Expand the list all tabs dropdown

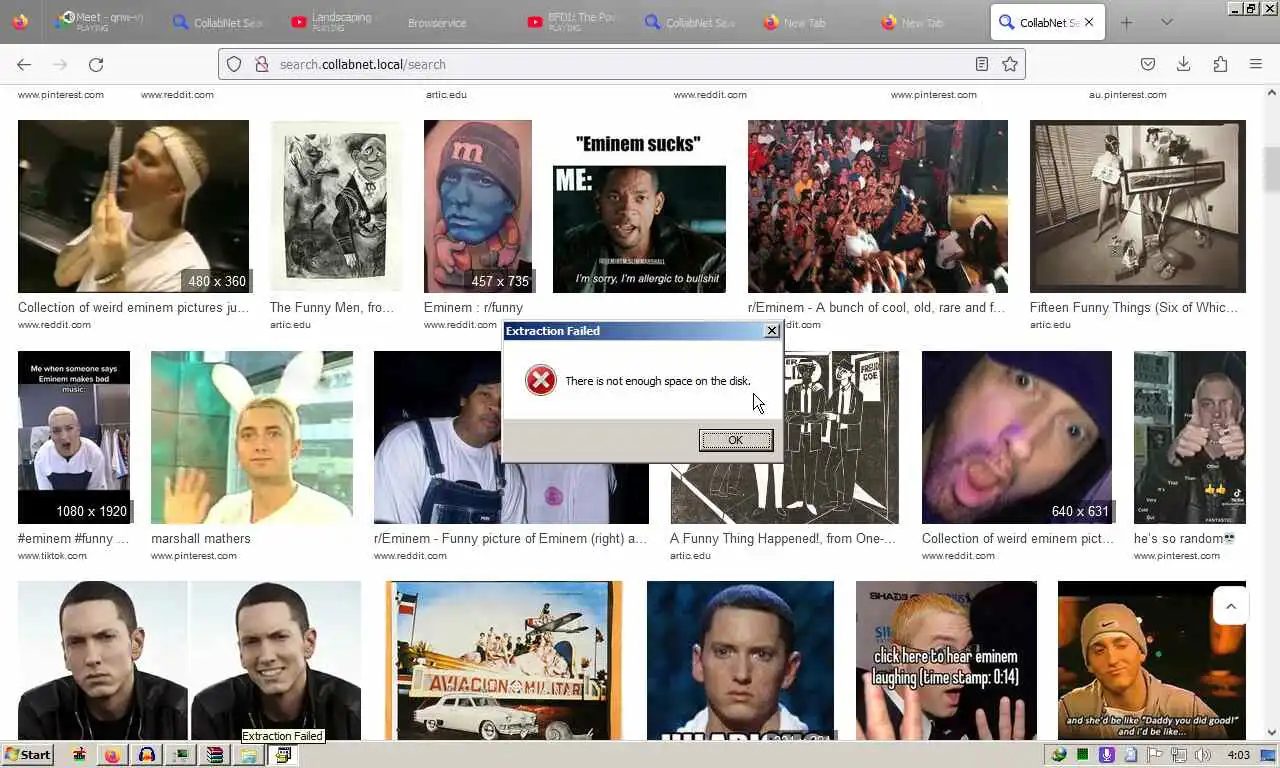click(x=1166, y=22)
